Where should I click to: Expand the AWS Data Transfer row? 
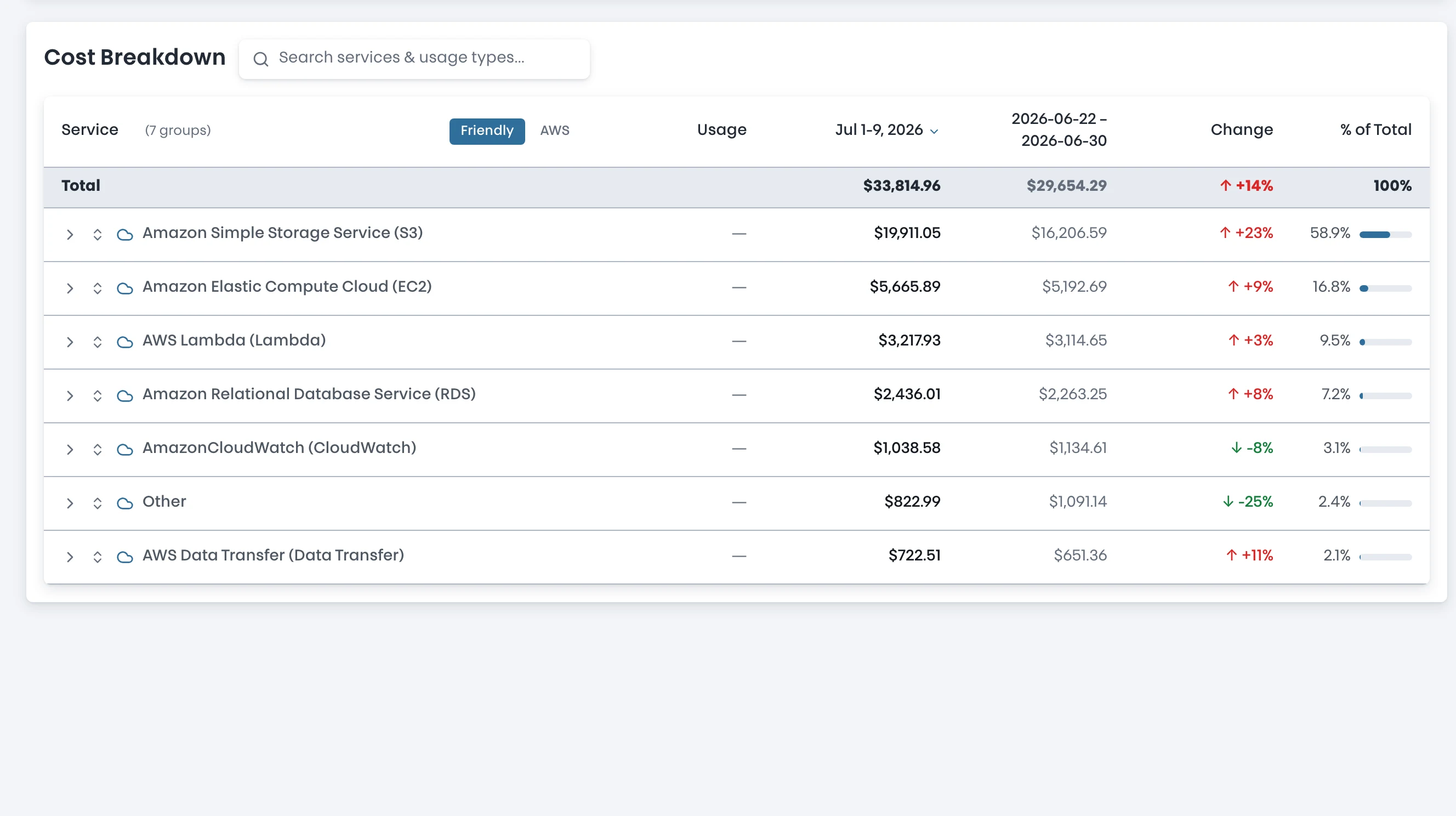click(x=70, y=557)
